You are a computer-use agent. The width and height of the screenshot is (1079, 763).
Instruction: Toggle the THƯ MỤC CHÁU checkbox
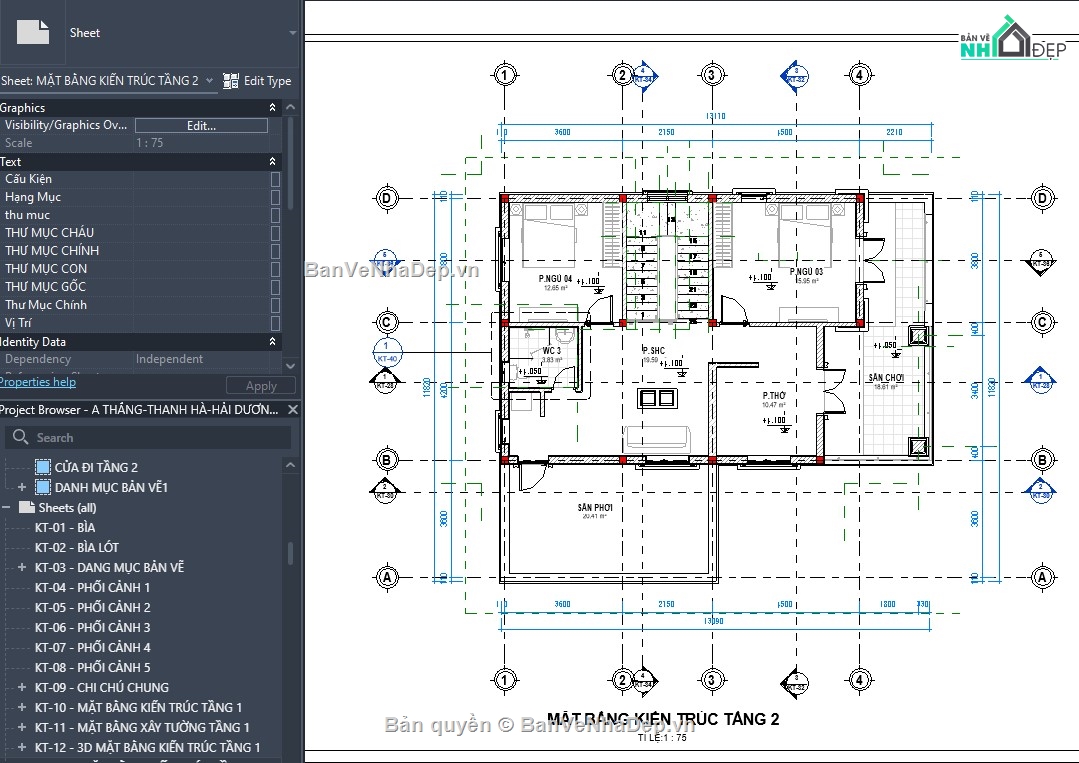tap(275, 233)
